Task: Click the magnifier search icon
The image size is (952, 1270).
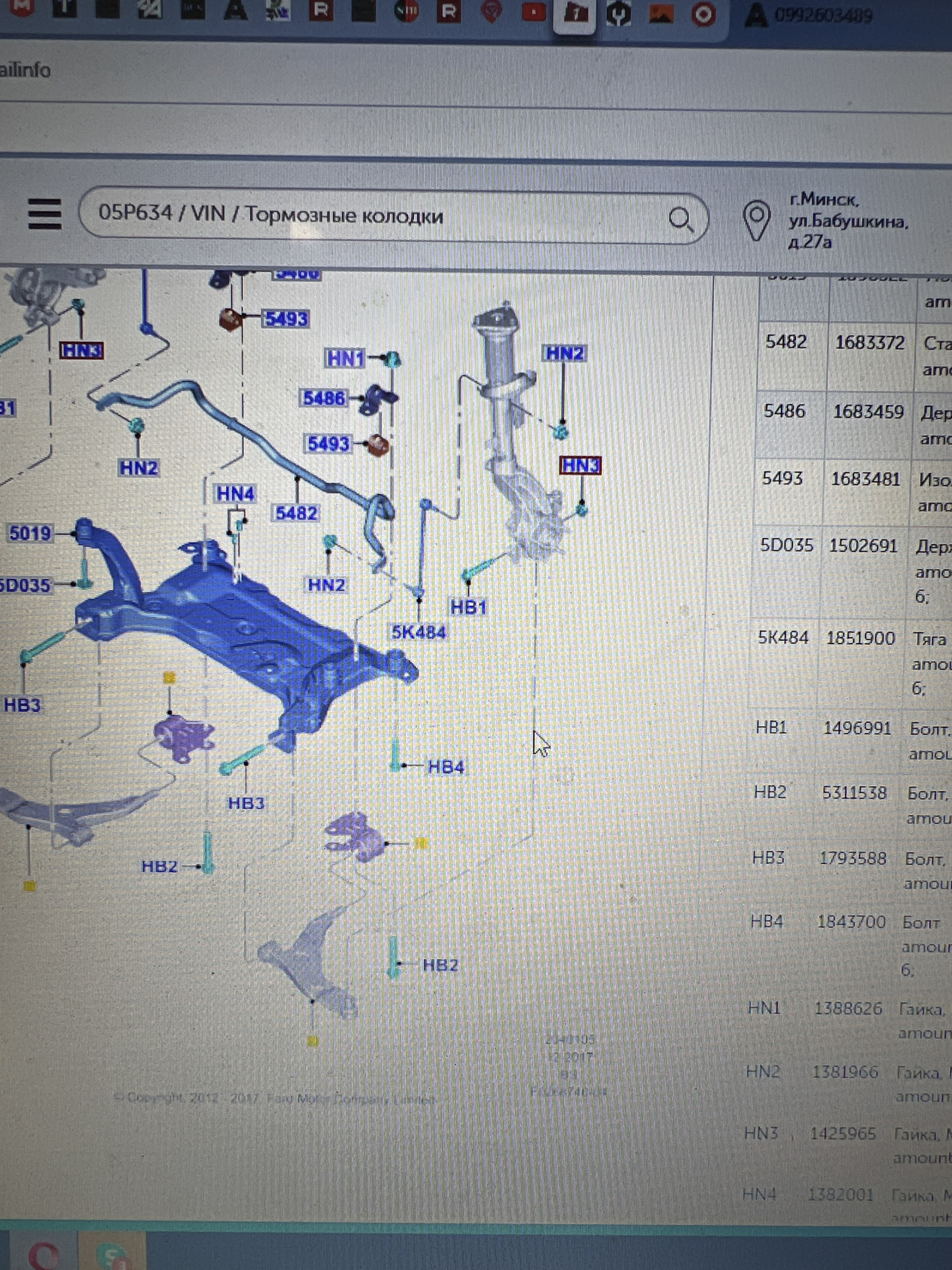Action: (x=680, y=219)
